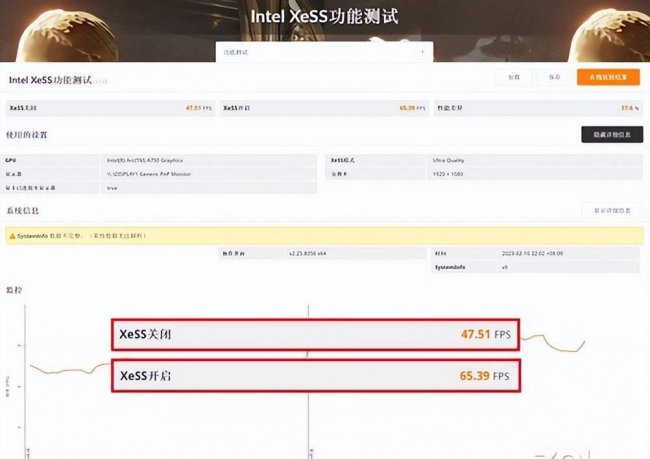Viewport: 650px width, 459px height.
Task: Select the 'true' value in settings table
Action: (112, 188)
